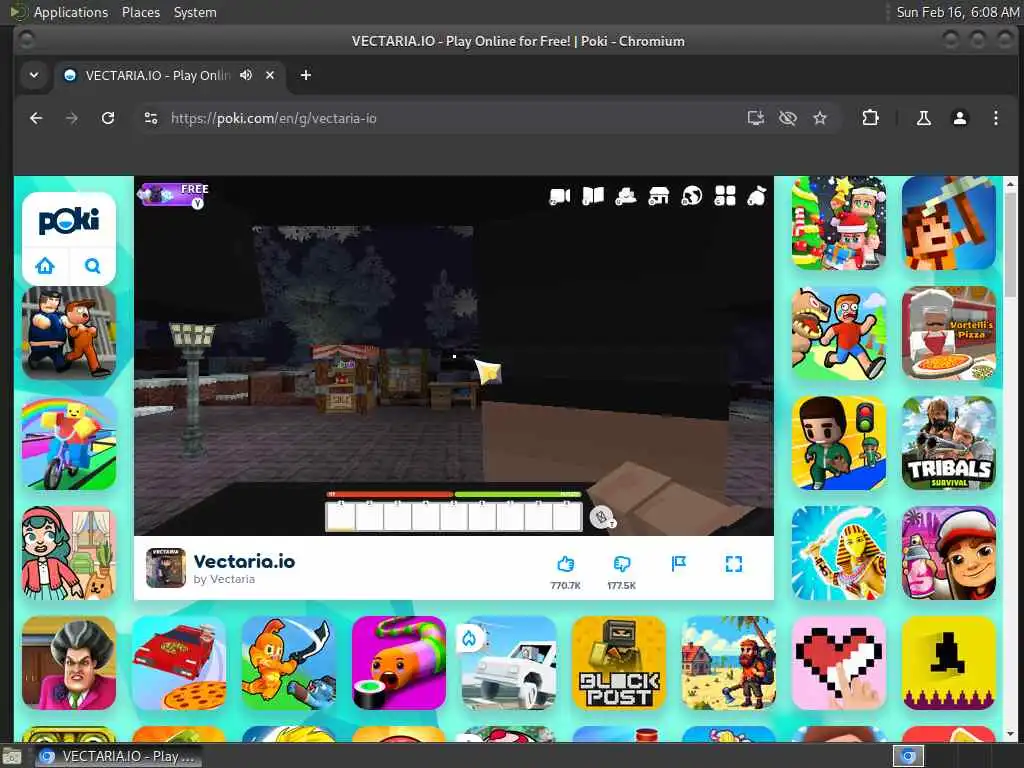Open Poki search
1024x768 pixels.
tap(92, 266)
